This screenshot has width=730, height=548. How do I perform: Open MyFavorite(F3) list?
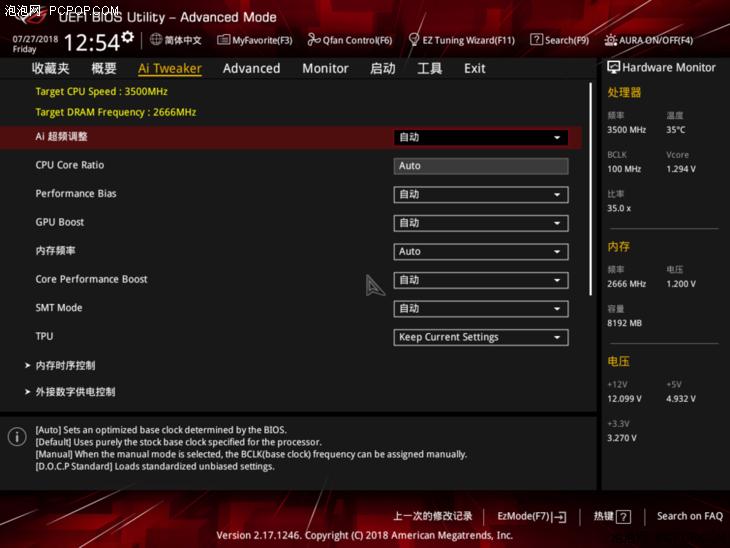[x=255, y=40]
